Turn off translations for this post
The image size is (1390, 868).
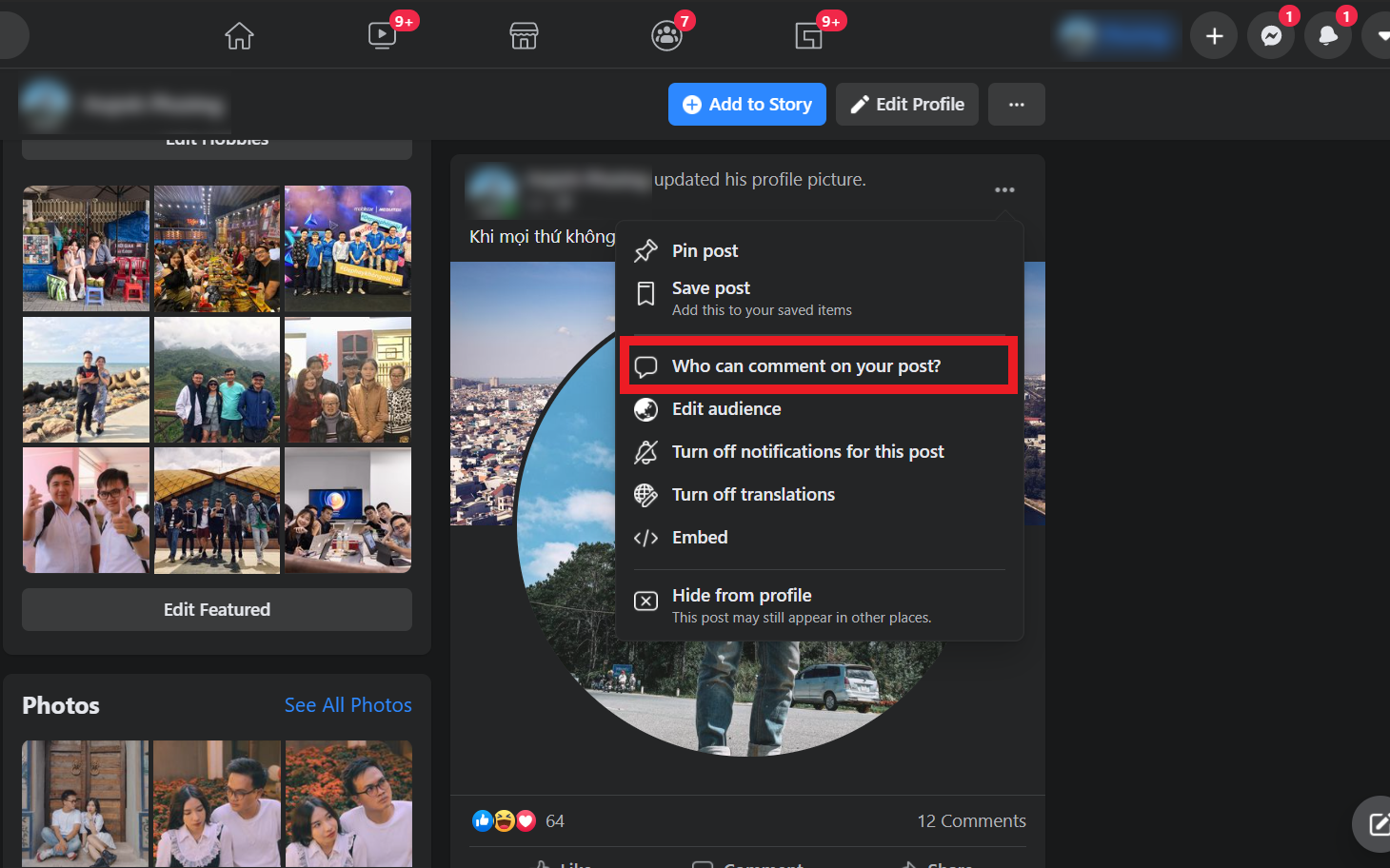[752, 495]
